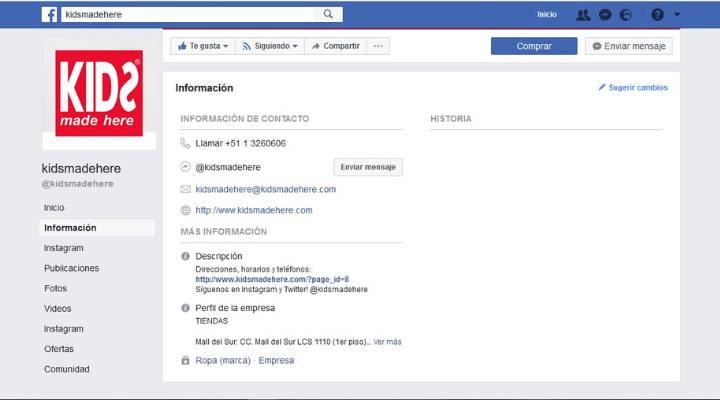
Task: Click the globe website icon
Action: click(x=185, y=210)
